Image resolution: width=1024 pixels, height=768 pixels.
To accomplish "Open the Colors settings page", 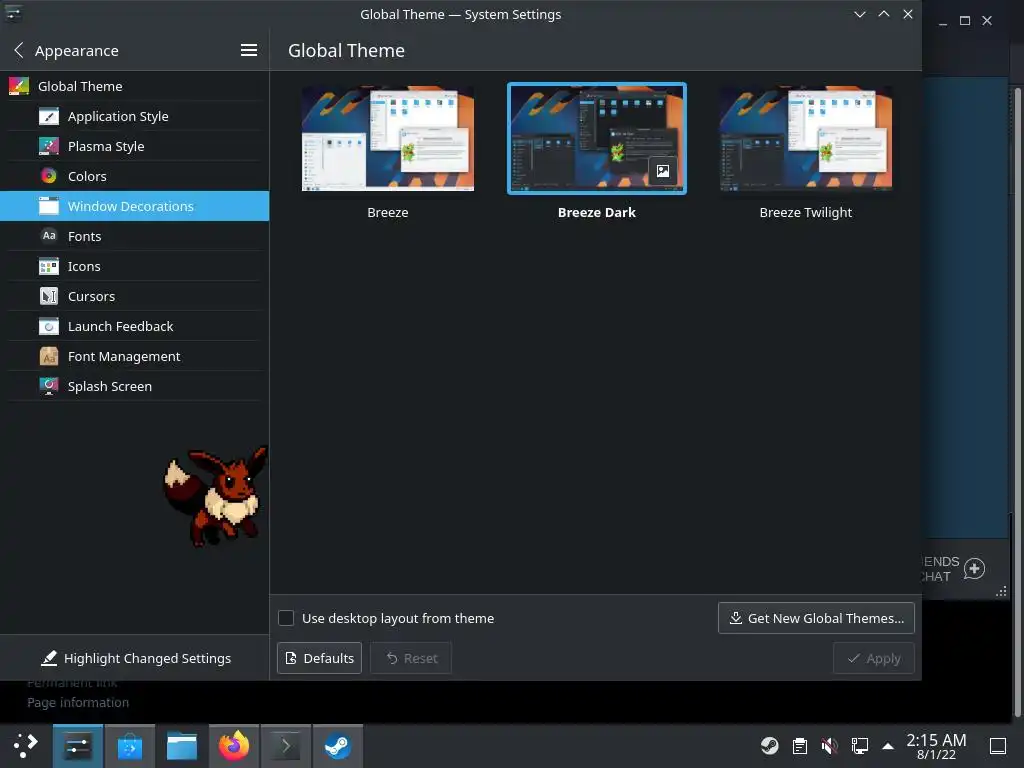I will (x=135, y=176).
